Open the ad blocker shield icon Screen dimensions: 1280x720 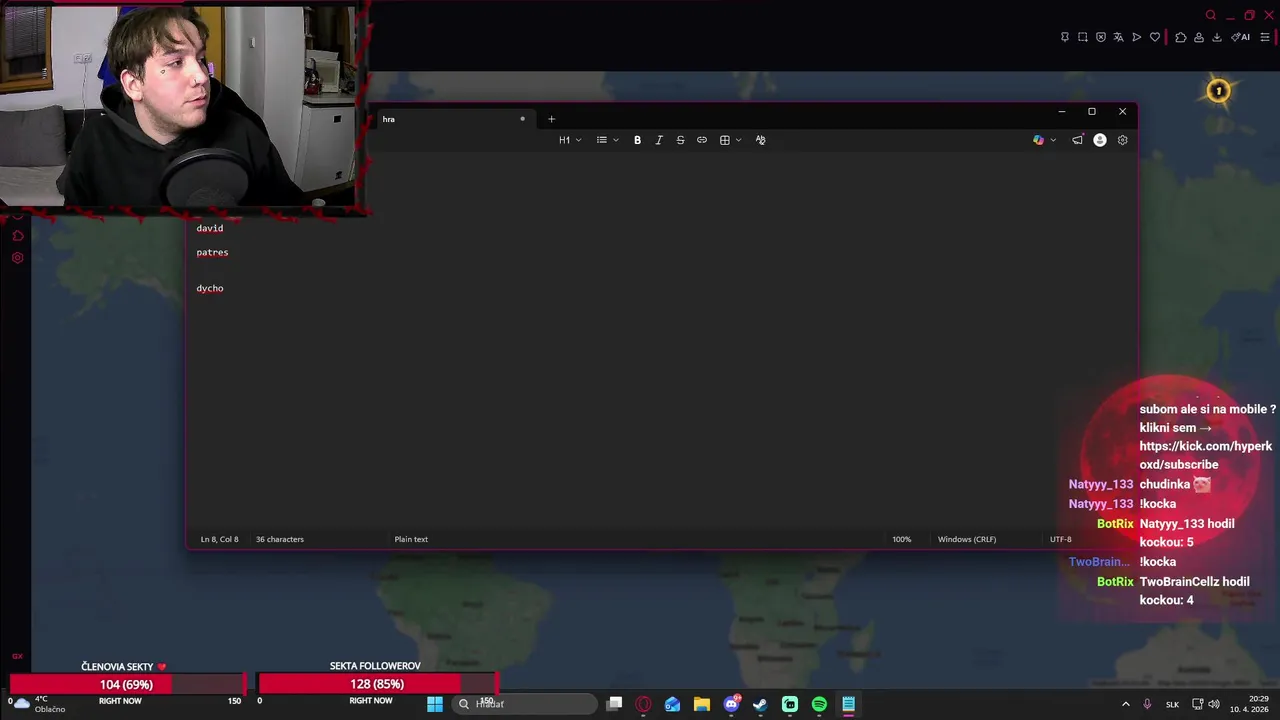1101,37
